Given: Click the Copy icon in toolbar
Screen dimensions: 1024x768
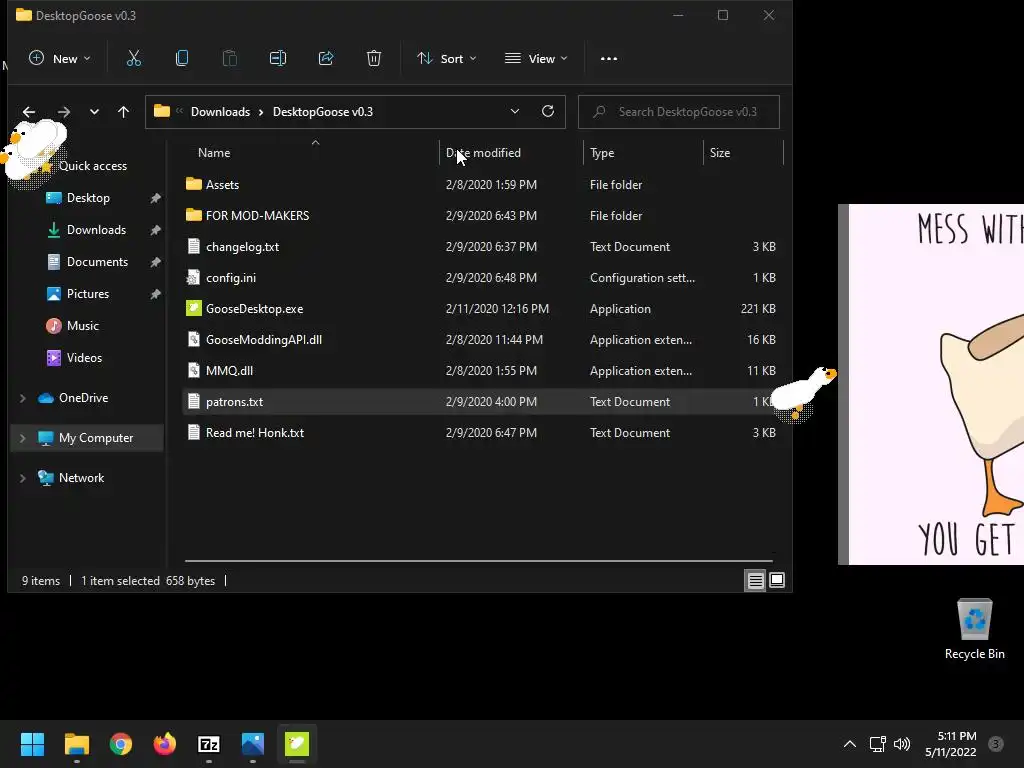Looking at the screenshot, I should coord(182,59).
